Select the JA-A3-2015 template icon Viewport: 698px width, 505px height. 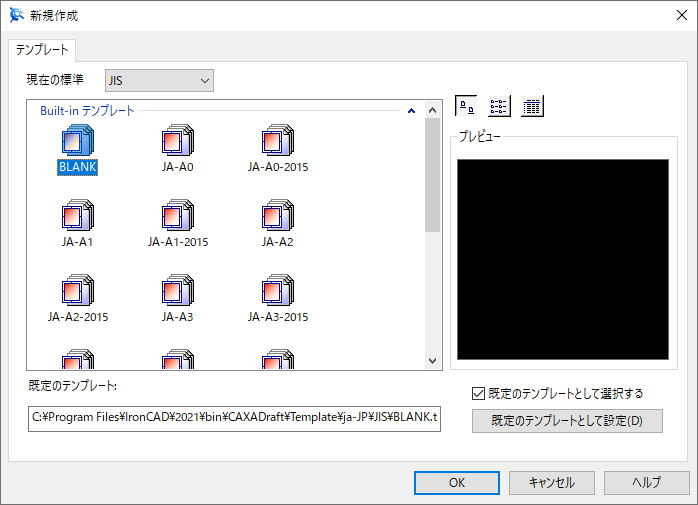[x=278, y=290]
